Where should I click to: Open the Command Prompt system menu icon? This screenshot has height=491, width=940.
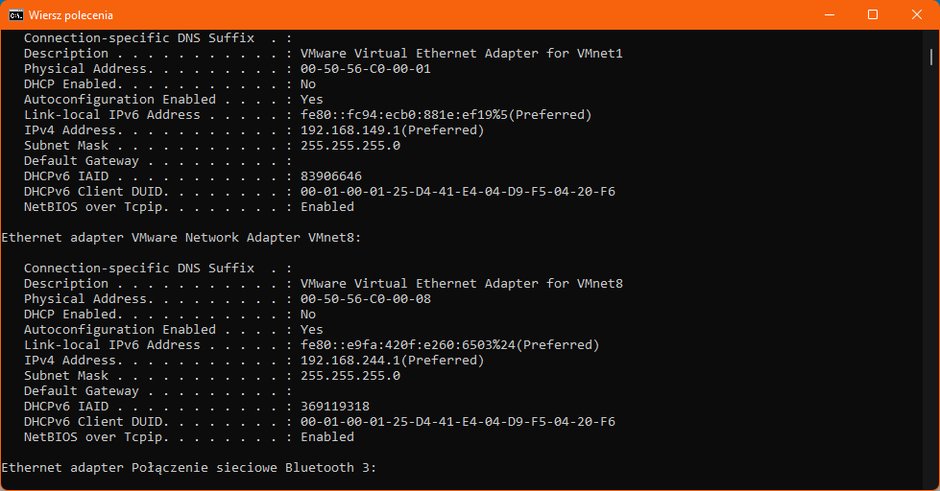(x=16, y=15)
